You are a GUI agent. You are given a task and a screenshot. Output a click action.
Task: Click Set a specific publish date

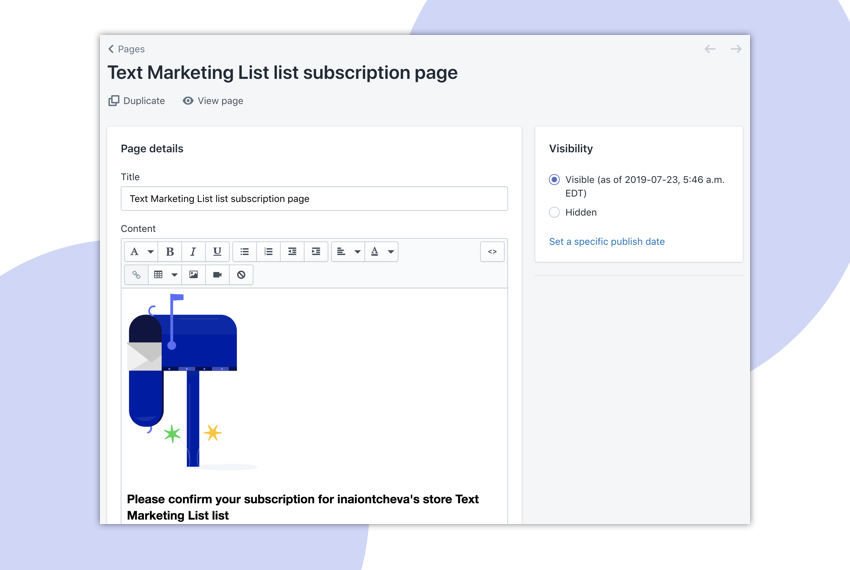click(607, 241)
